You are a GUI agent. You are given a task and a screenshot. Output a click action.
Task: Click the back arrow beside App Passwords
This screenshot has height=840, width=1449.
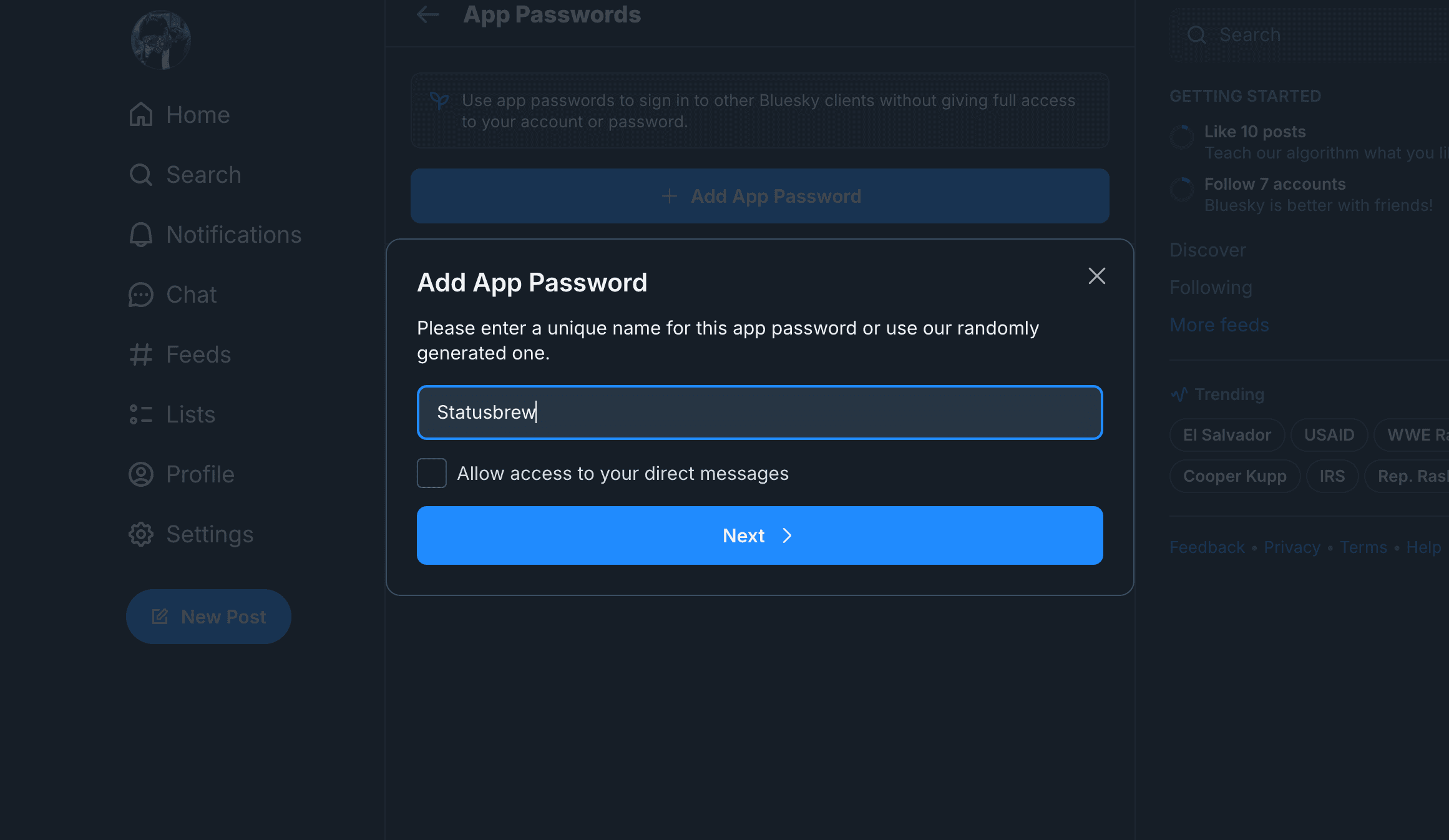pyautogui.click(x=427, y=14)
